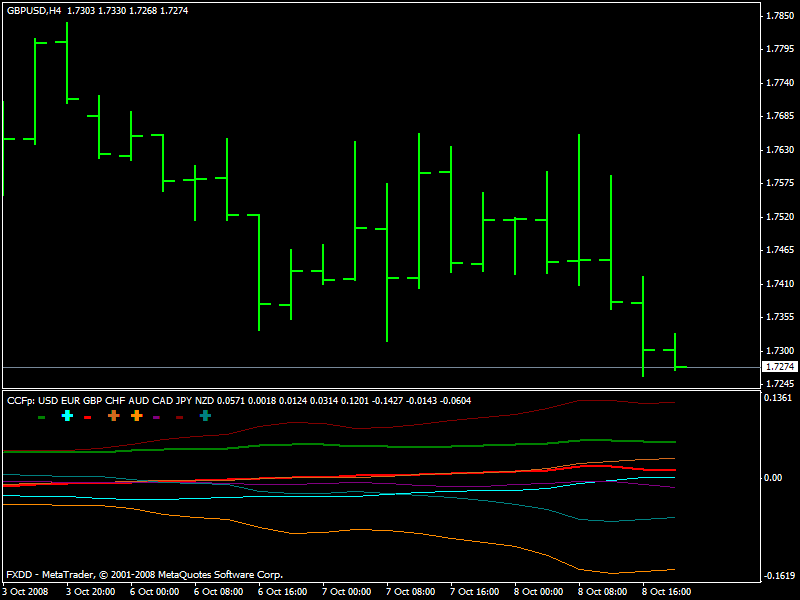
Task: Click the 3 Oct 2008 time axis label
Action: point(26,592)
